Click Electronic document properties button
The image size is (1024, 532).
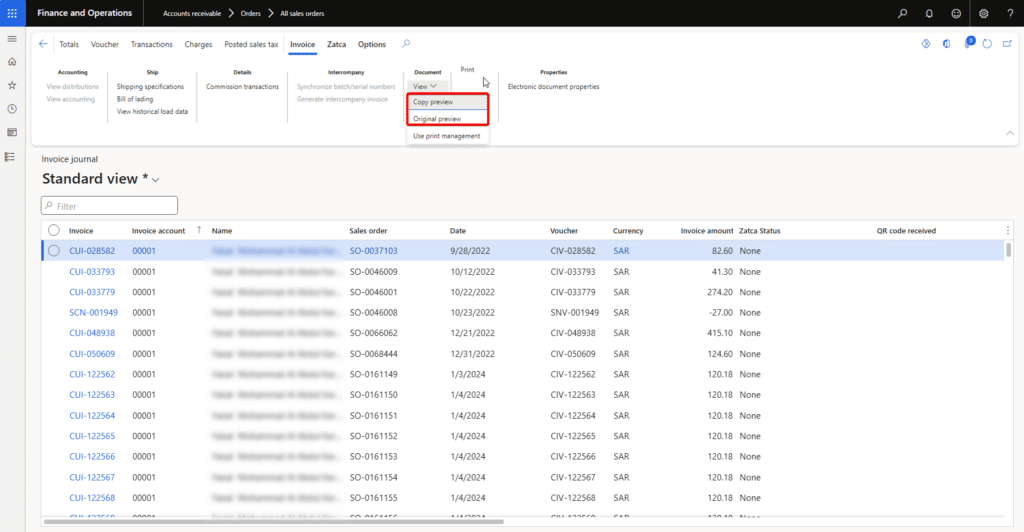pyautogui.click(x=553, y=86)
